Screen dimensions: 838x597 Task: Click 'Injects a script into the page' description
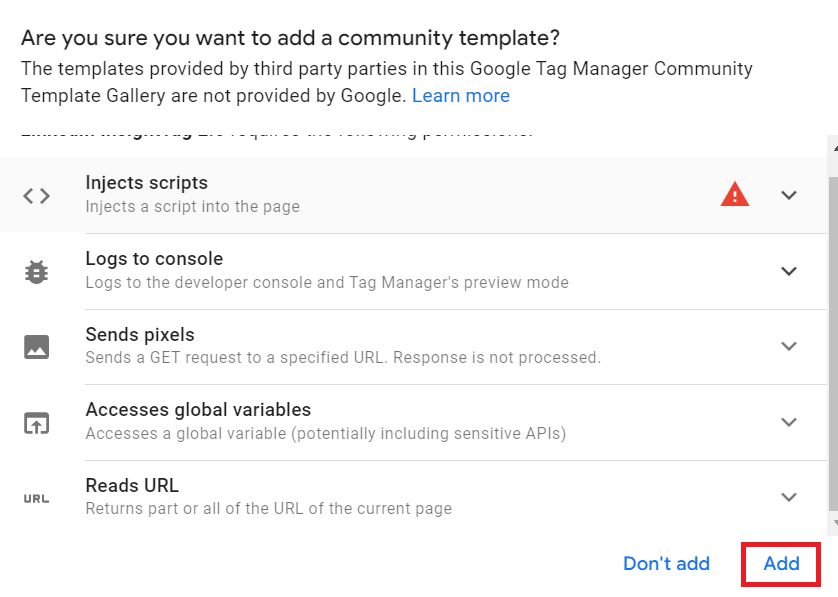pyautogui.click(x=192, y=207)
